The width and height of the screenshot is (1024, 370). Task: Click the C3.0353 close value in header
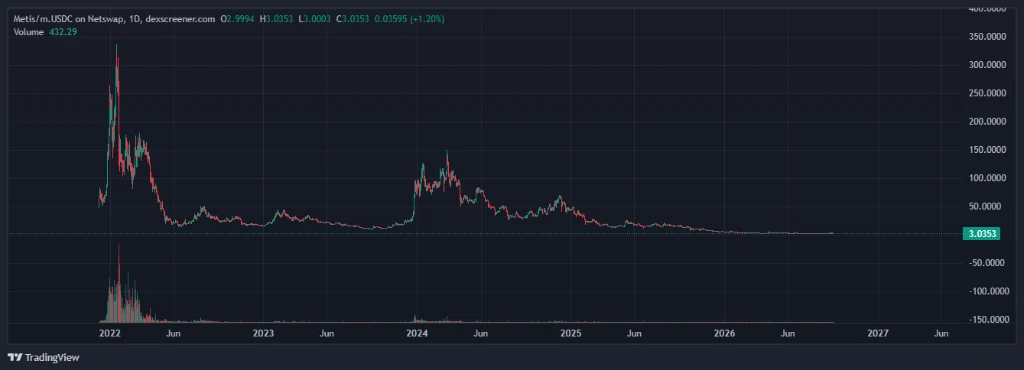click(353, 20)
